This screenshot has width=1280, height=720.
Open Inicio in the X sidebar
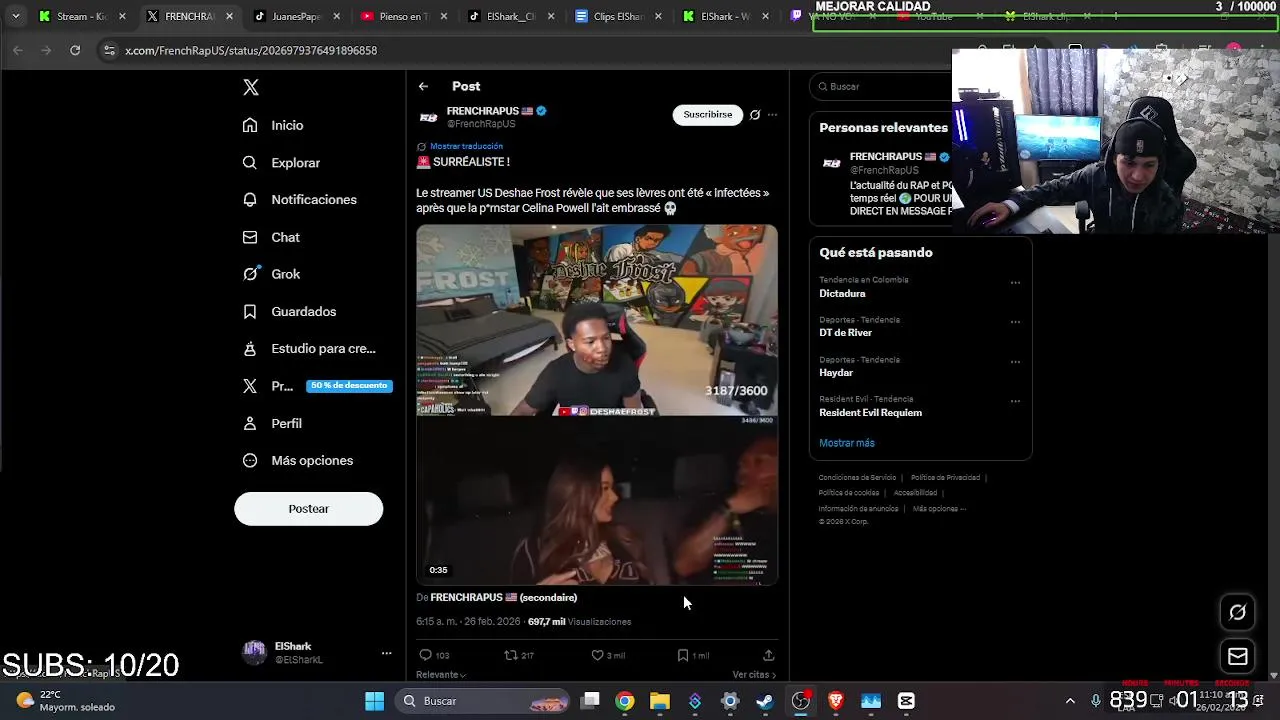(x=273, y=125)
